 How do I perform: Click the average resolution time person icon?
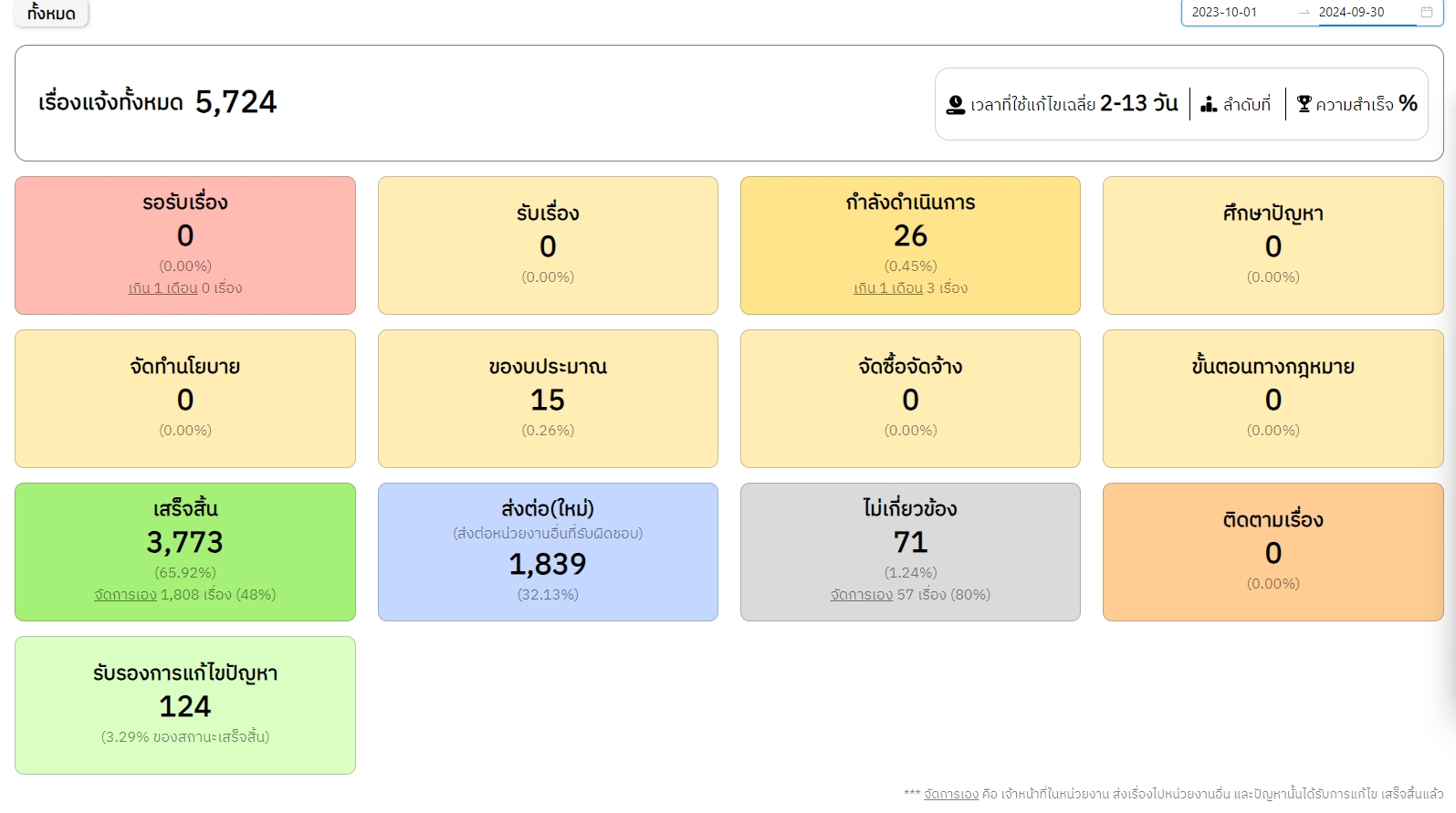pos(955,105)
